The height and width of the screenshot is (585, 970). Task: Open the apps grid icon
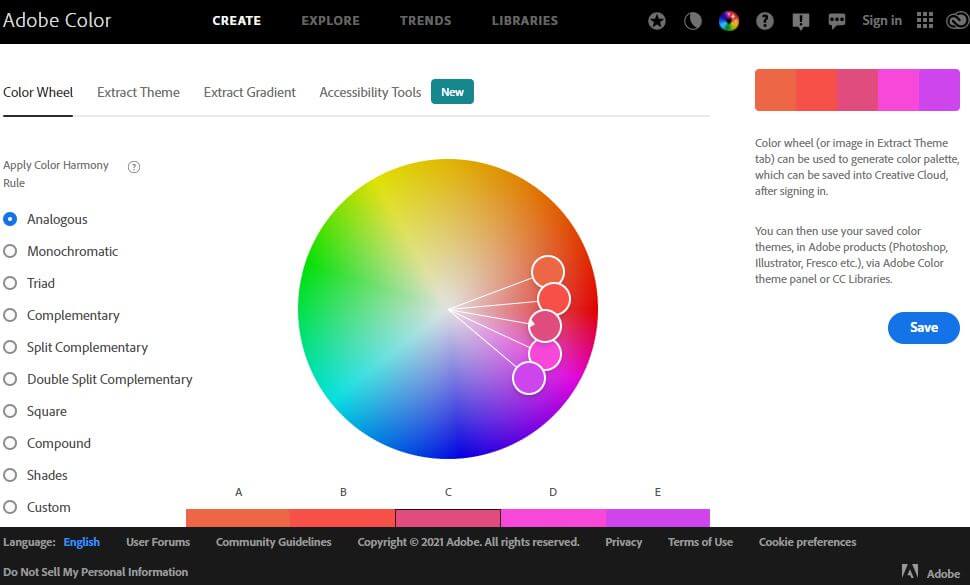coord(925,20)
